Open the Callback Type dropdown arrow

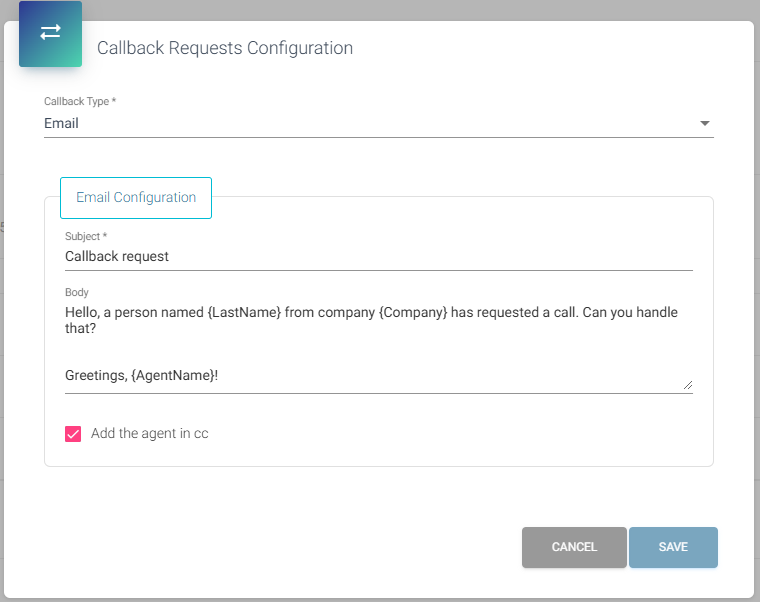pos(704,124)
